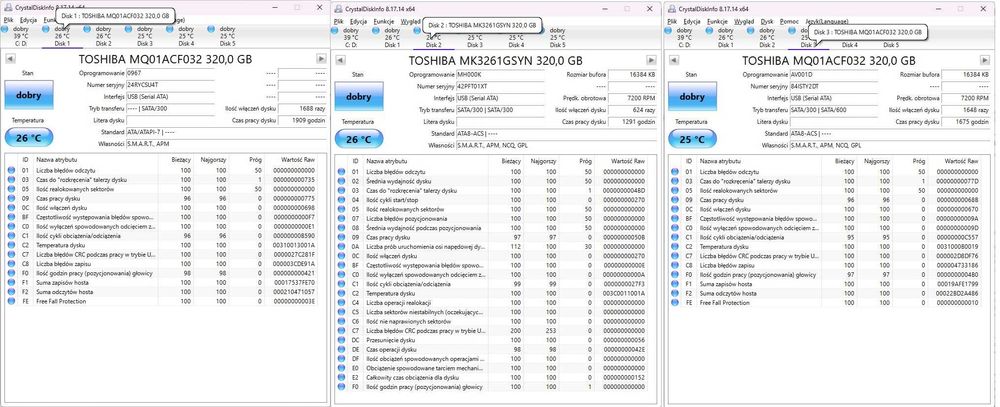Click Pręd. obrotowa field in right window
This screenshot has width=1000, height=407.
point(967,98)
